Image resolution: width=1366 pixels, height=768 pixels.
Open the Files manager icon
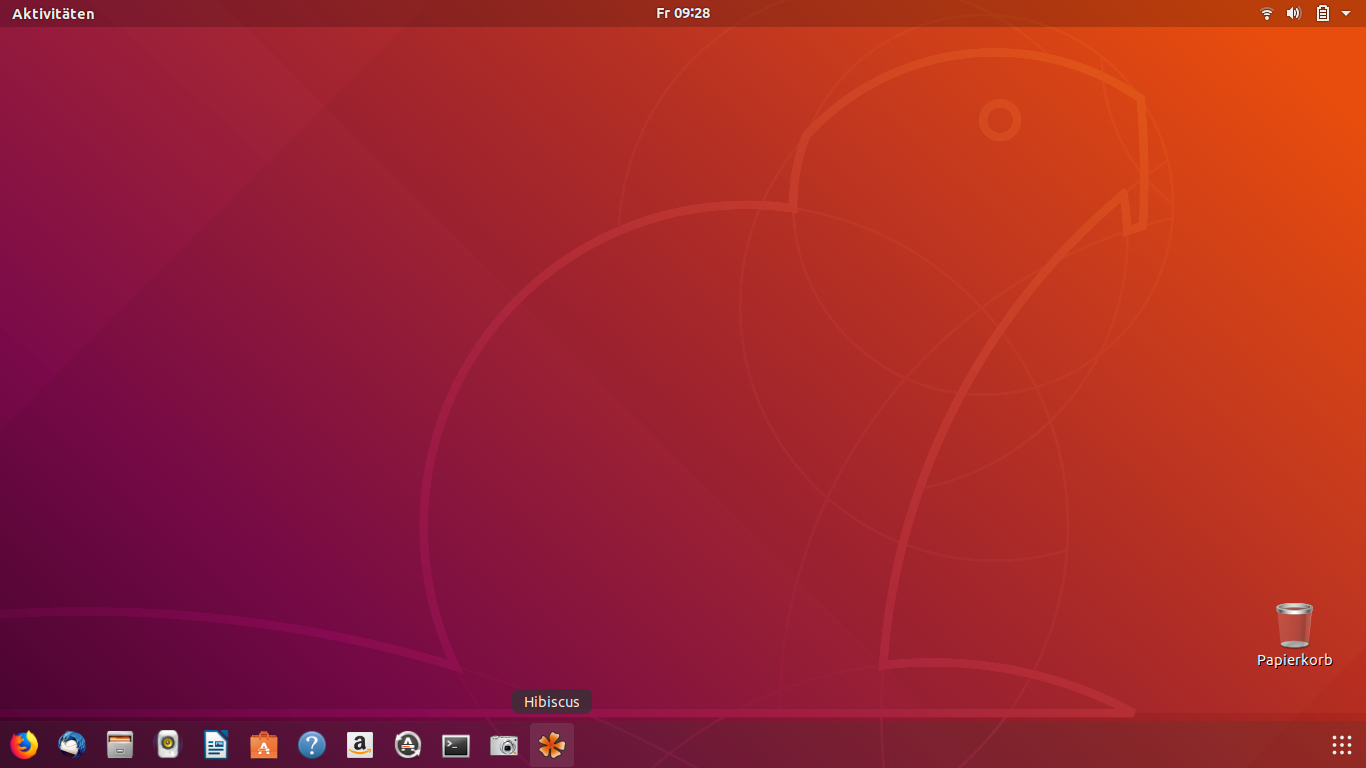coord(120,745)
